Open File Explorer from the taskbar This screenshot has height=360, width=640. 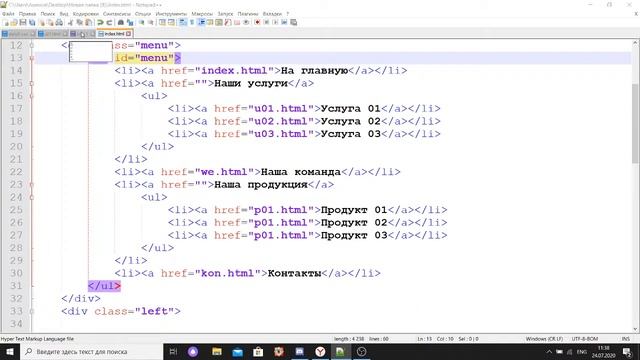[x=217, y=351]
